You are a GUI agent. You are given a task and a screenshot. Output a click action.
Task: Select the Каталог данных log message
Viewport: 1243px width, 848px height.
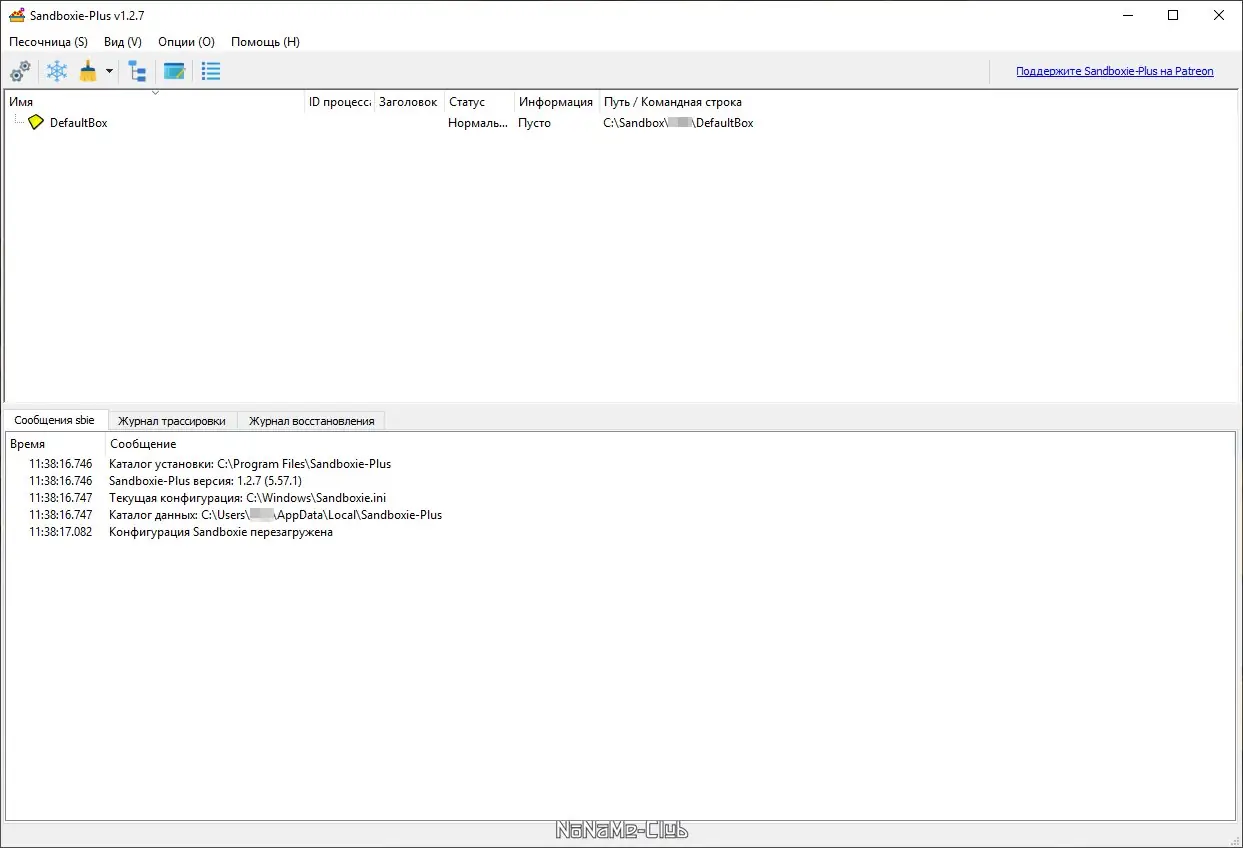[x=275, y=515]
